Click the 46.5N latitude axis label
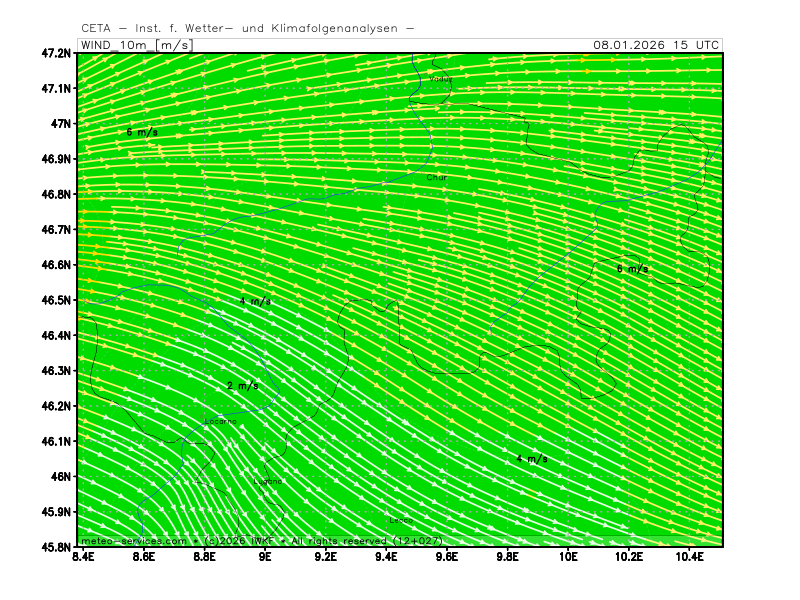The image size is (800, 600). (56, 300)
